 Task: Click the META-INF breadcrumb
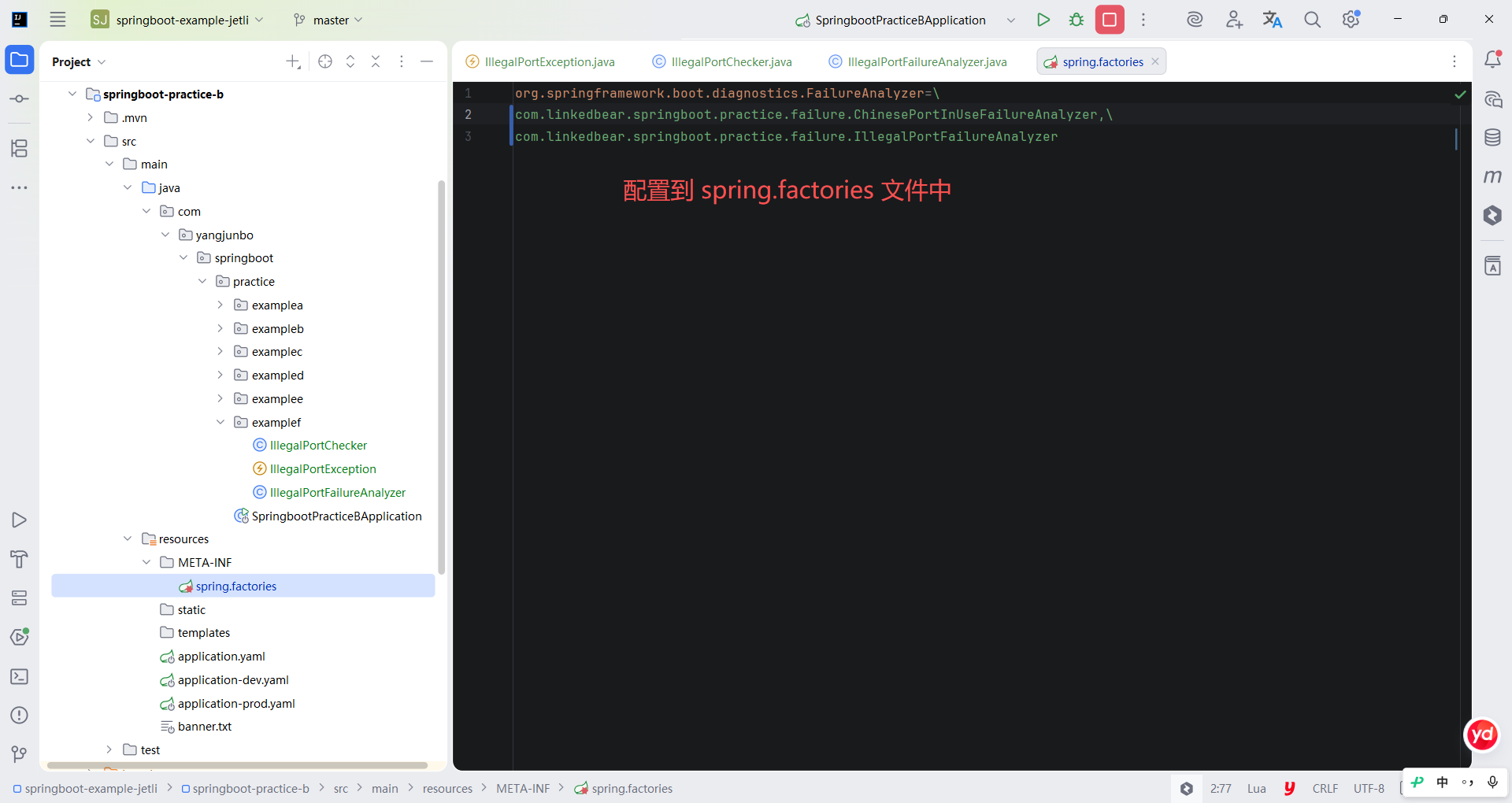[523, 788]
